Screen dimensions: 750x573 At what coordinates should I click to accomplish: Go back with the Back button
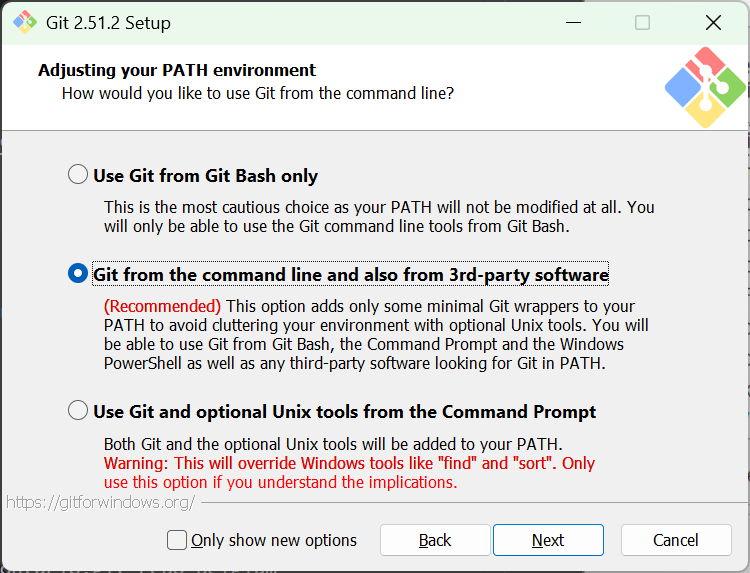(435, 540)
